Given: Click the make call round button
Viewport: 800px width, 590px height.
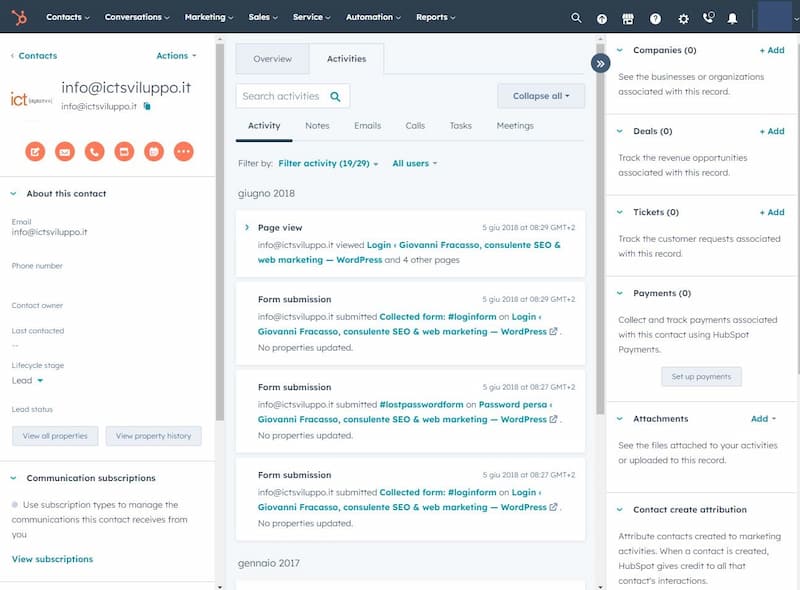Looking at the screenshot, I should [94, 152].
